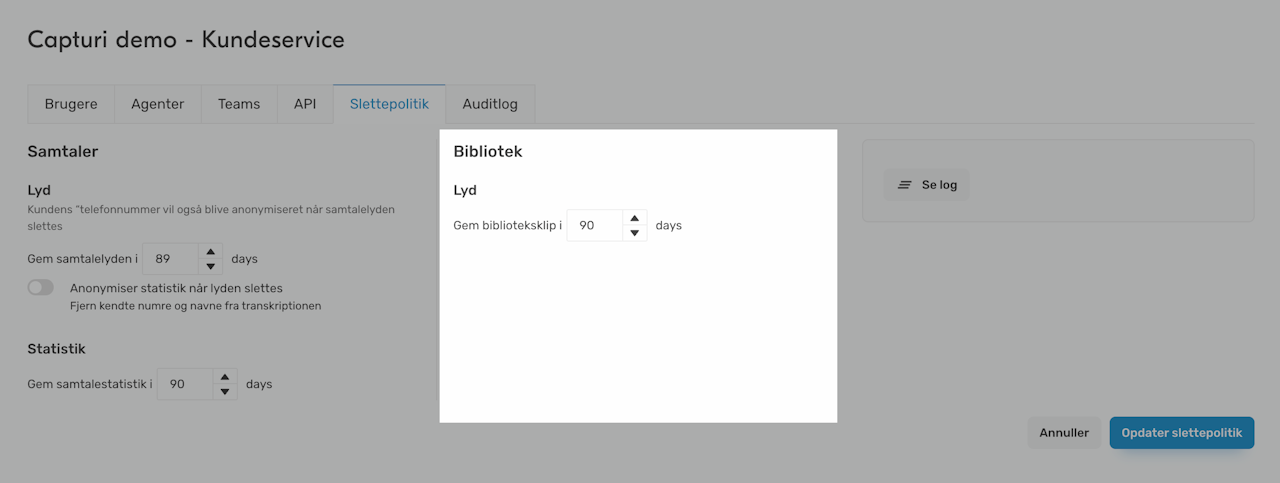This screenshot has height=483, width=1280.
Task: Toggle anonymiser statistik når lyden slettes
Action: [x=41, y=288]
